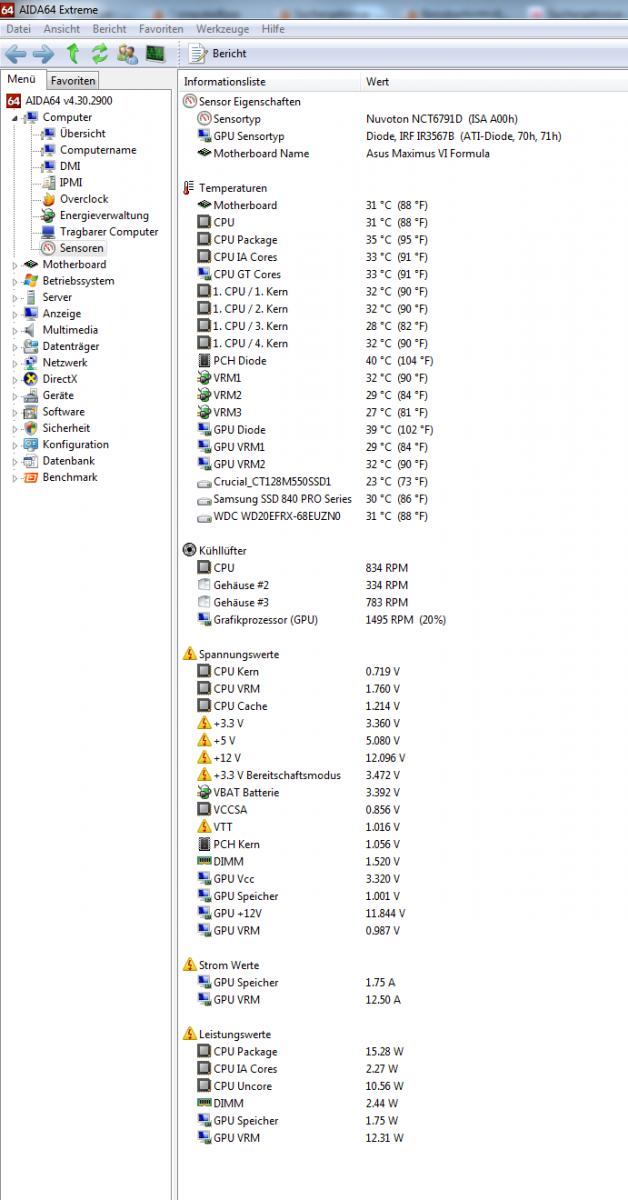
Task: Select the Kühllüfter group heading
Action: coord(222,551)
